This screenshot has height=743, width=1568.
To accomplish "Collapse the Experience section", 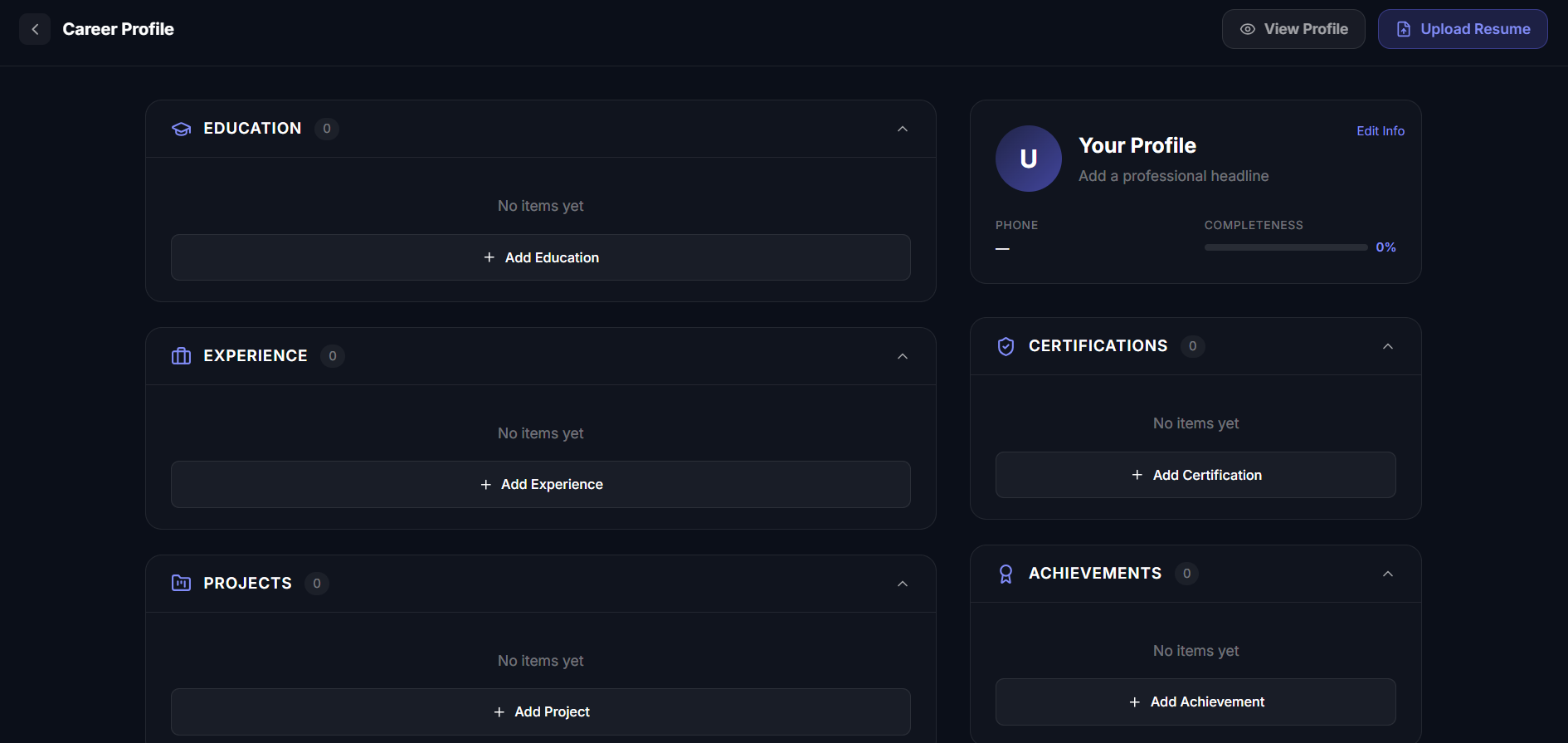I will (x=903, y=355).
